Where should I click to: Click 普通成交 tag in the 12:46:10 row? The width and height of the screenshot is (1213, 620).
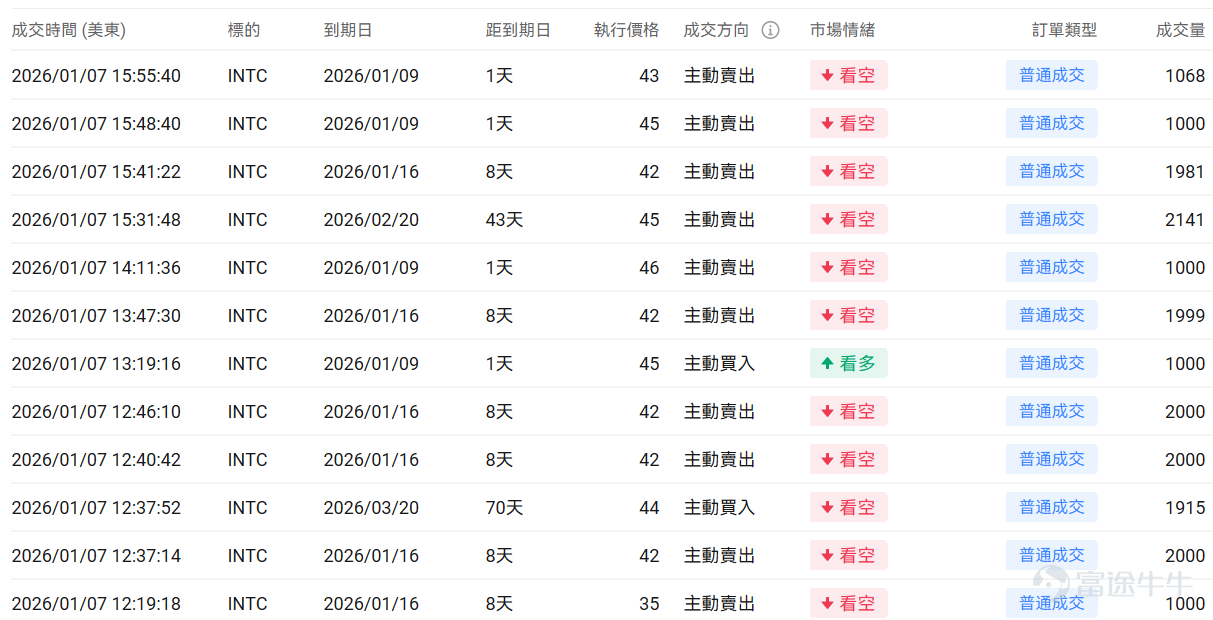click(x=1052, y=411)
